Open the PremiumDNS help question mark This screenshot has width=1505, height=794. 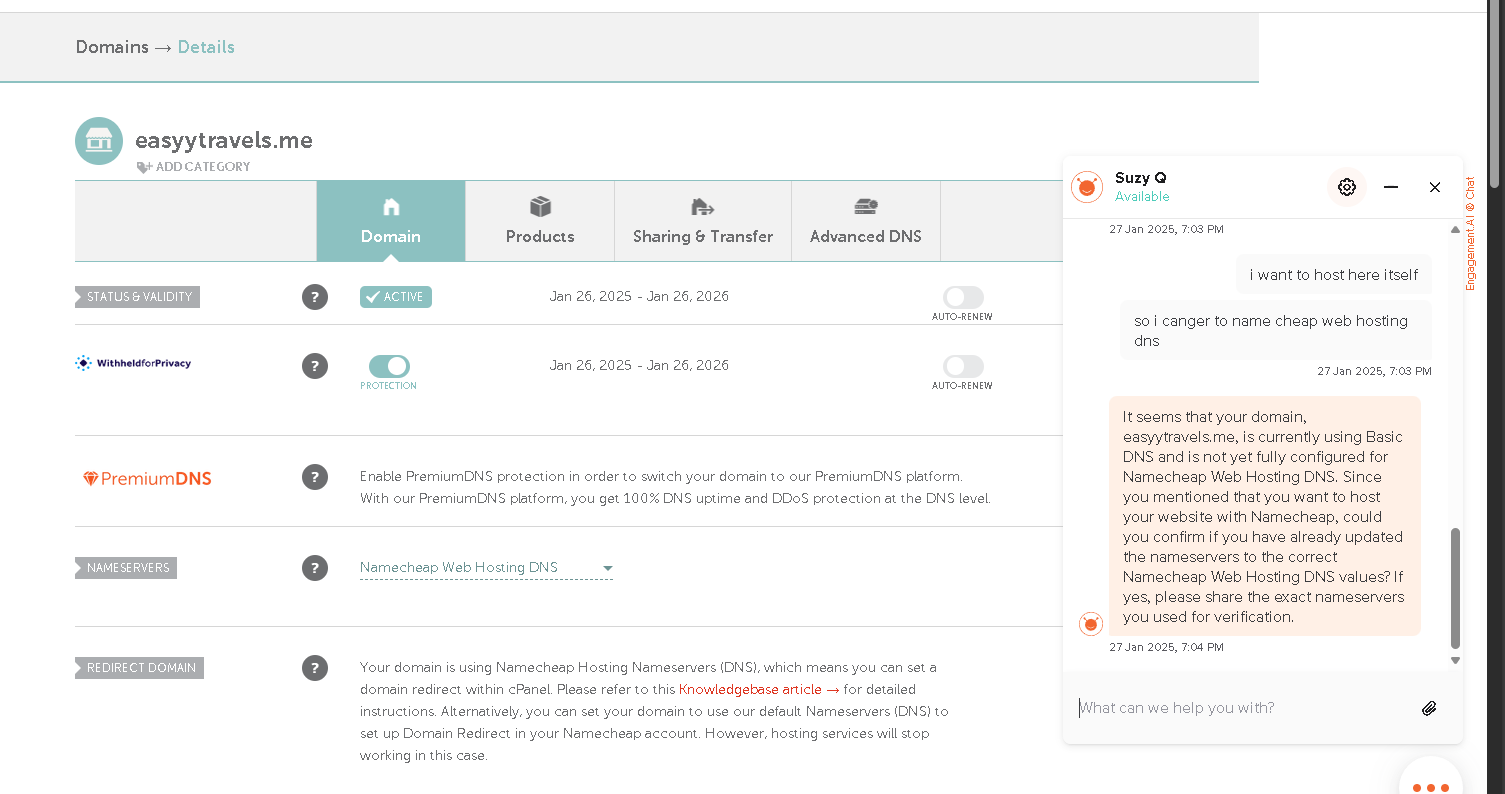(x=315, y=477)
